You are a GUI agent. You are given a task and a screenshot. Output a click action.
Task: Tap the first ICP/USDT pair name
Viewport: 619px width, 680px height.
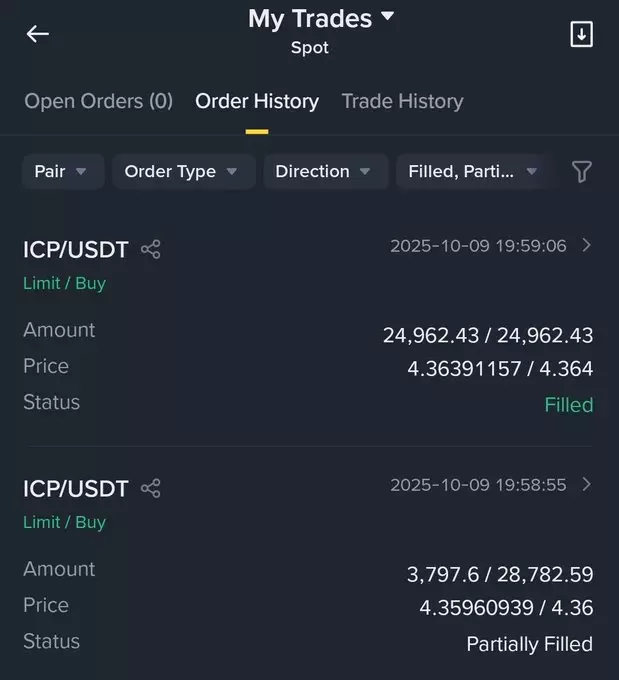pyautogui.click(x=76, y=250)
